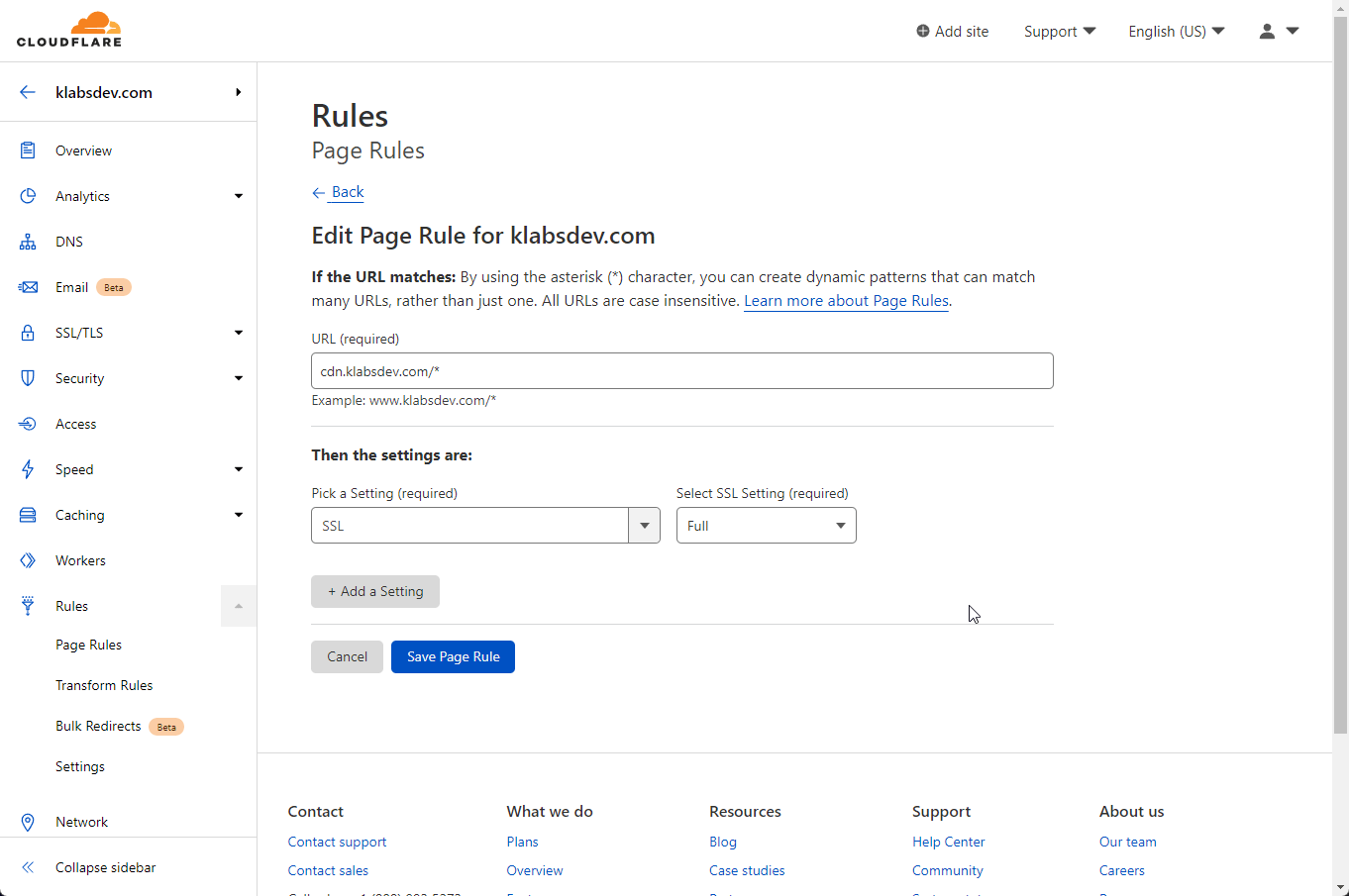This screenshot has width=1349, height=896.
Task: Open Security via the shield icon
Action: [x=28, y=377]
